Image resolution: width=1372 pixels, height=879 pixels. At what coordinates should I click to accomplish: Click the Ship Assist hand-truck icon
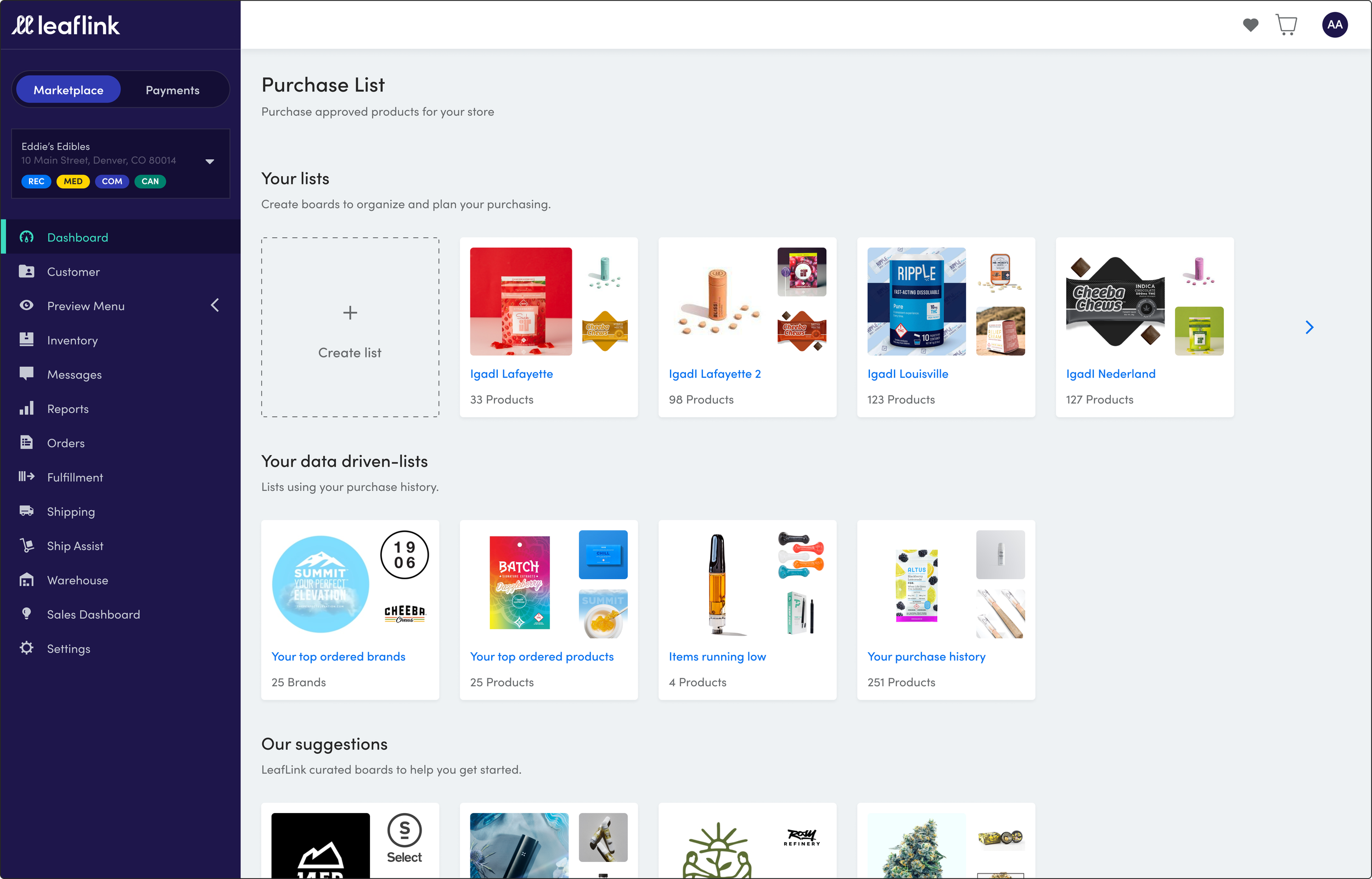pyautogui.click(x=26, y=545)
